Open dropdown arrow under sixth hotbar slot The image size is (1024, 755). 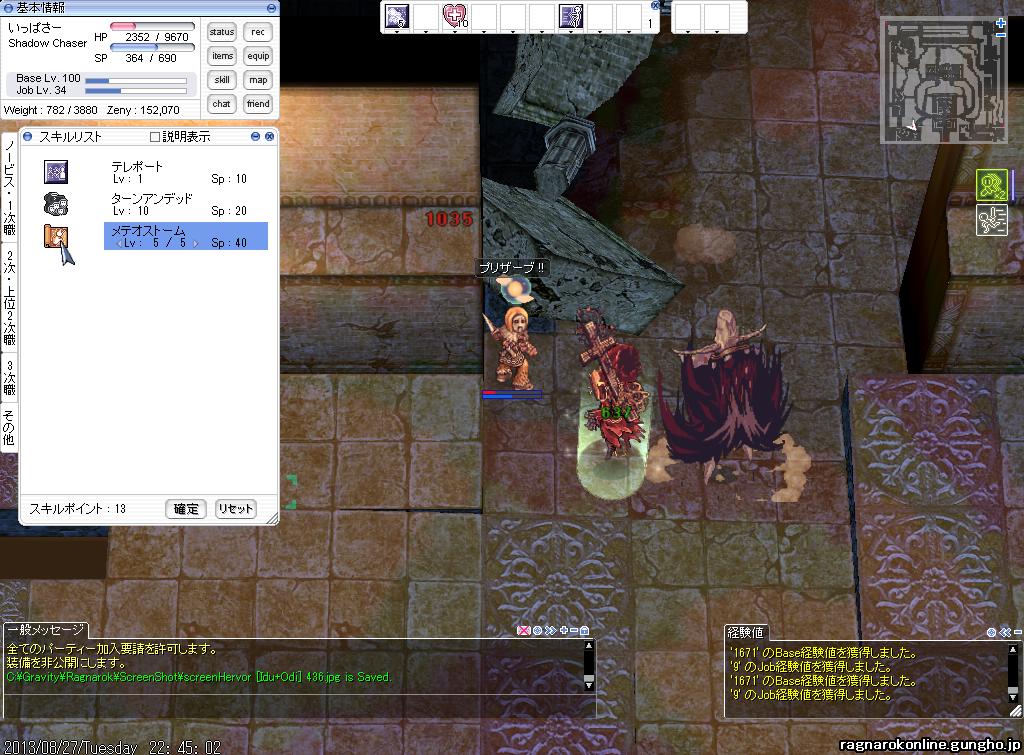pyautogui.click(x=542, y=31)
